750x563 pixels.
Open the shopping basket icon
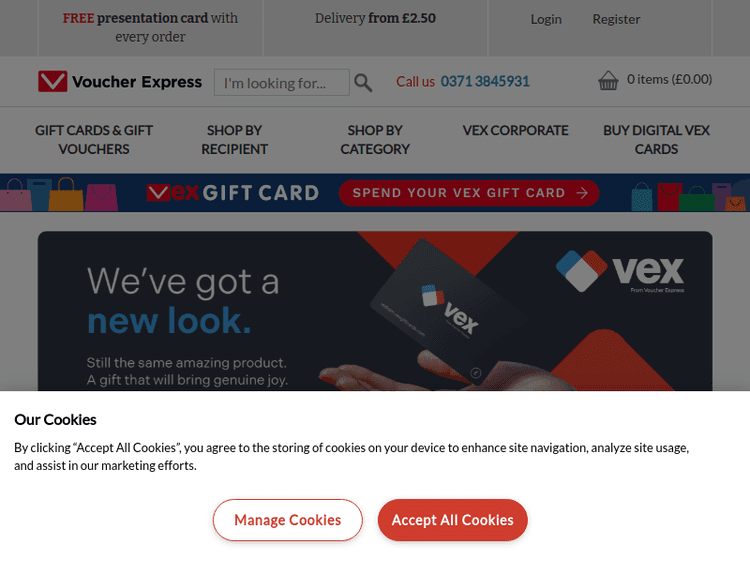tap(608, 80)
